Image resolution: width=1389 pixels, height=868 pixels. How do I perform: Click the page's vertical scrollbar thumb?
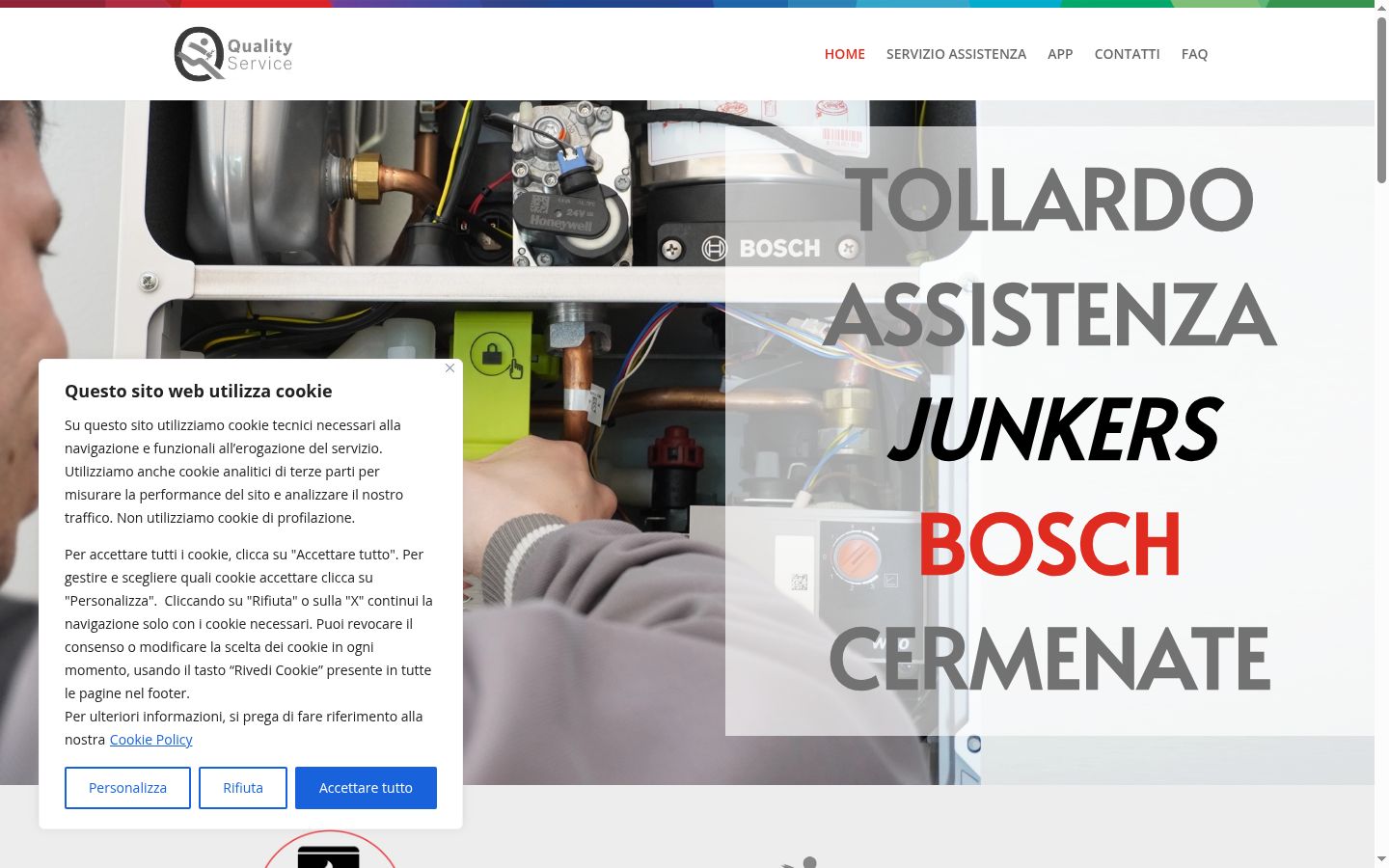point(1381,98)
